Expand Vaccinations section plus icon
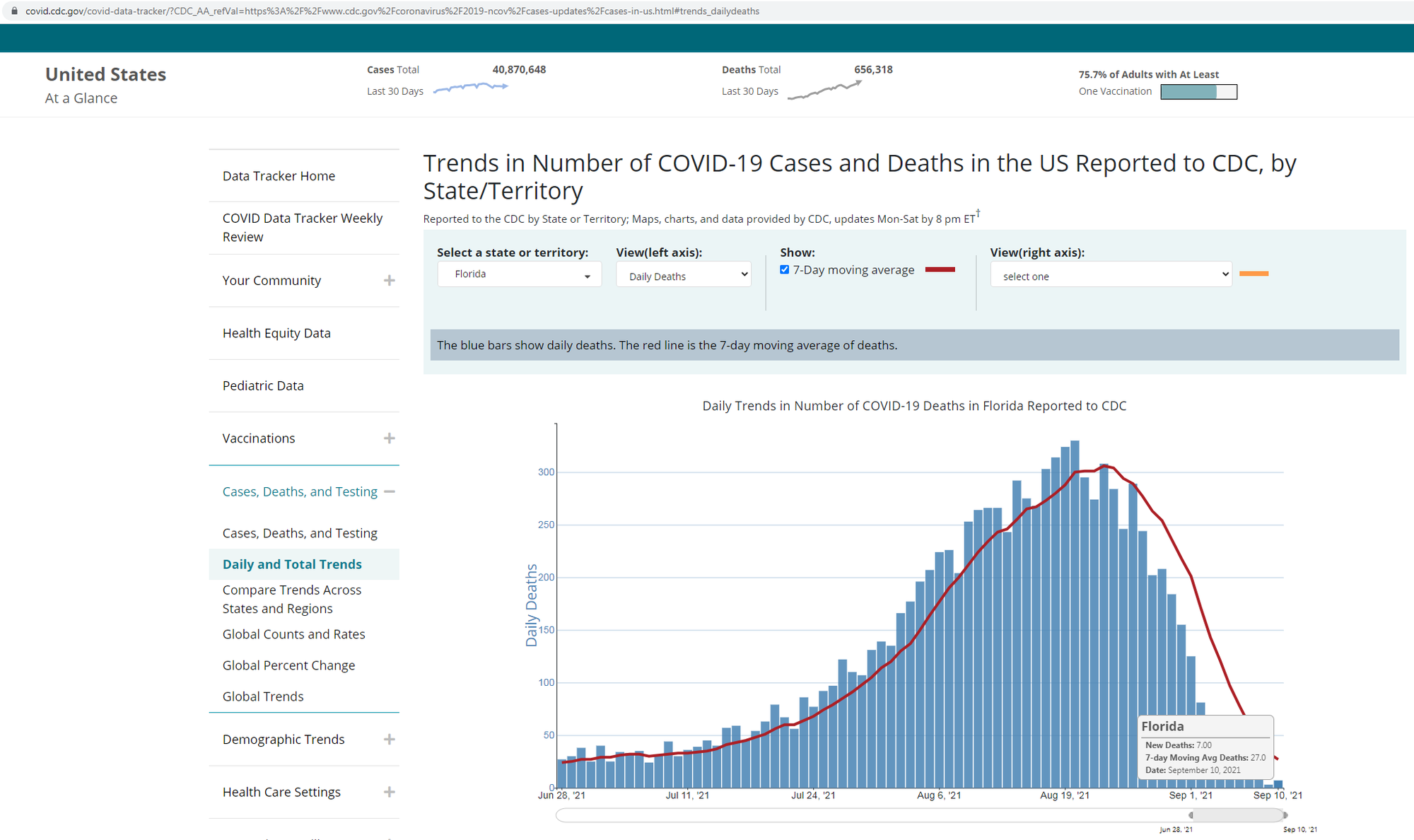The height and width of the screenshot is (840, 1414). click(389, 438)
